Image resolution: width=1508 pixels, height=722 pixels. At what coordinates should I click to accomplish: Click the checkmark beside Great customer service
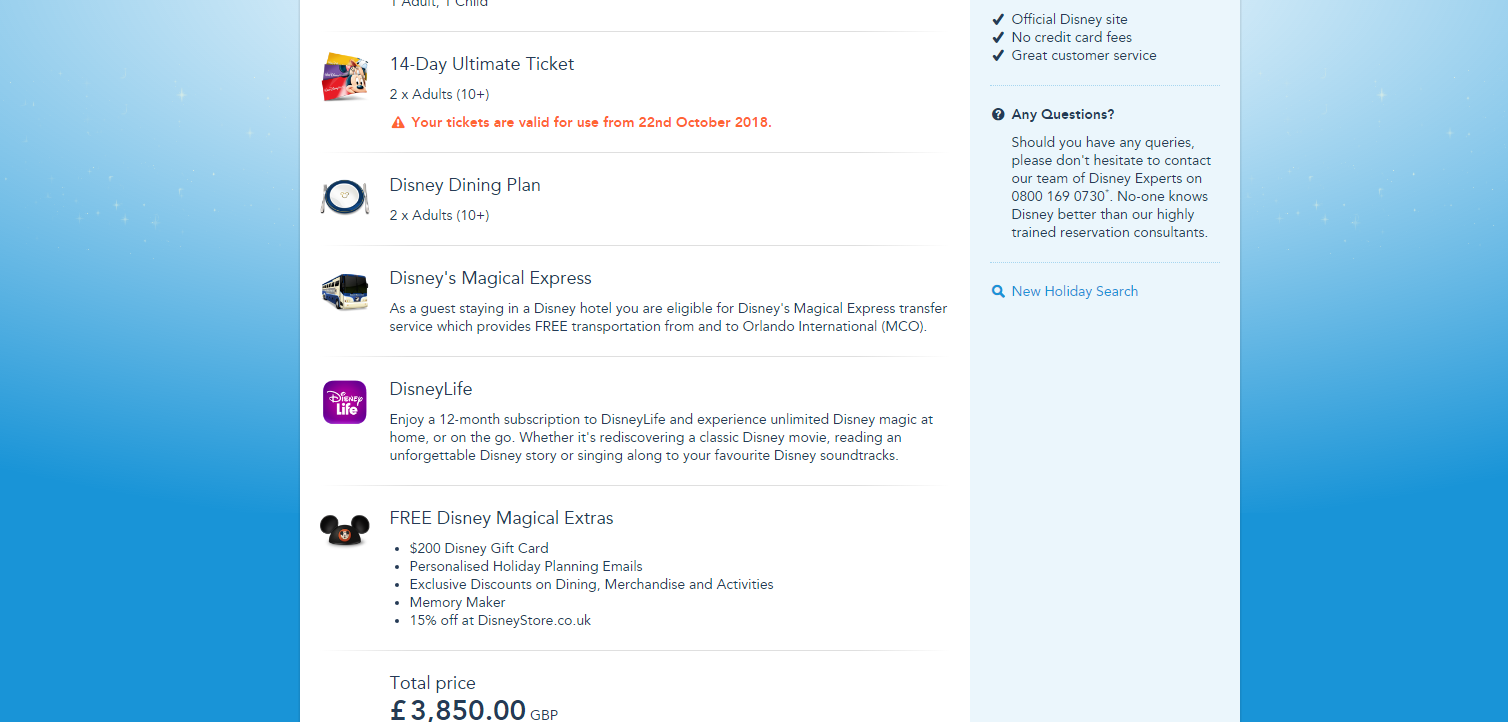pyautogui.click(x=998, y=56)
